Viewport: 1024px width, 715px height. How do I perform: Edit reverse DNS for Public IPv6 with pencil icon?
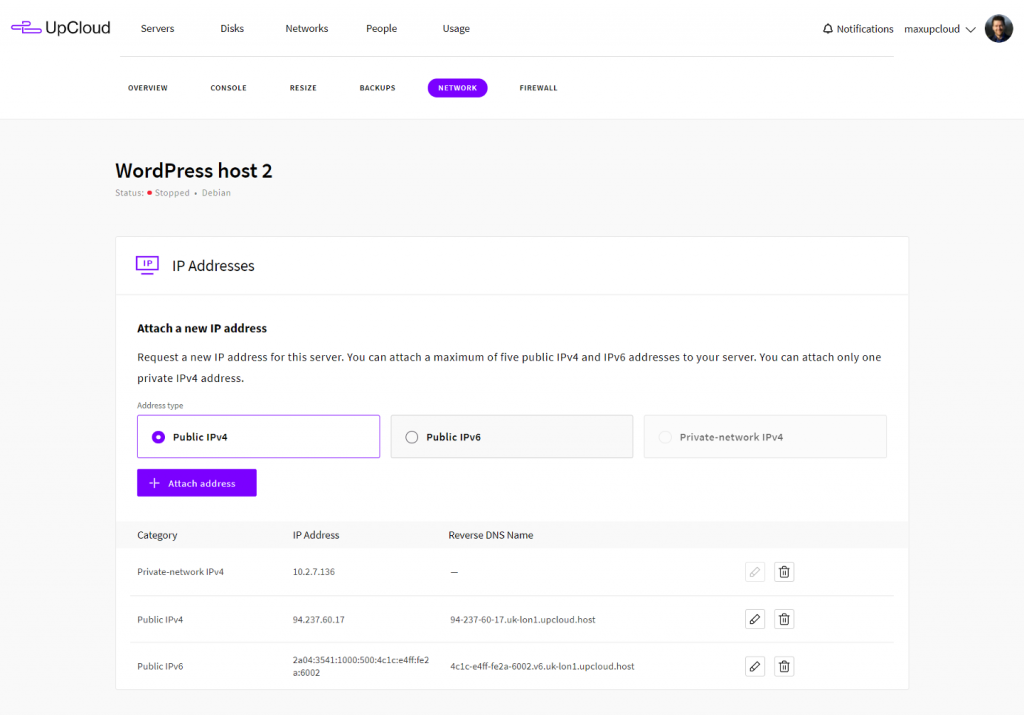pos(754,665)
